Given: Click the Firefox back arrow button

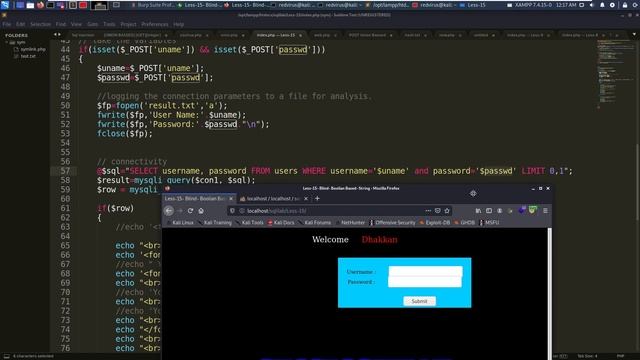Looking at the screenshot, I should (169, 211).
